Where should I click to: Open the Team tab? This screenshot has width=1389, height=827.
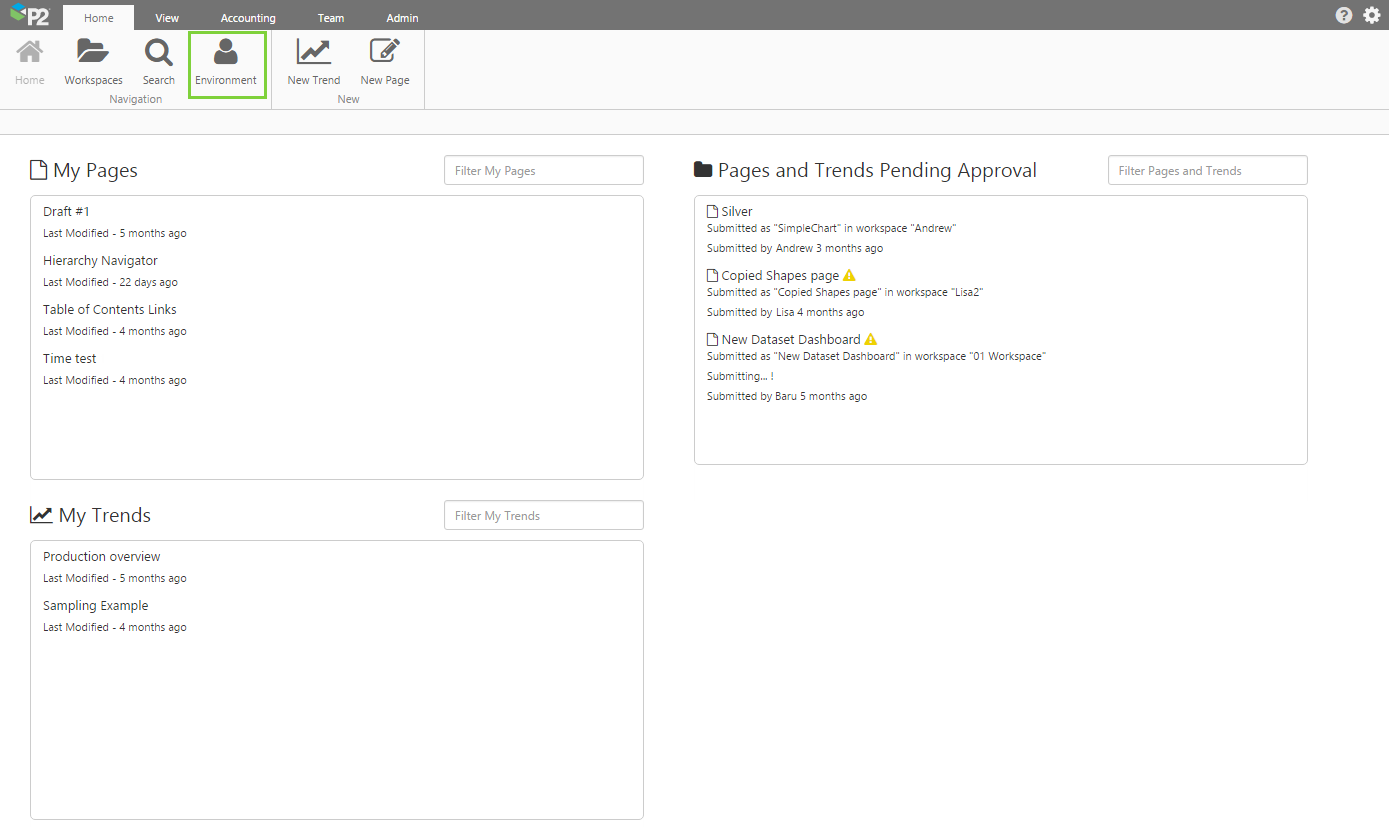[331, 18]
